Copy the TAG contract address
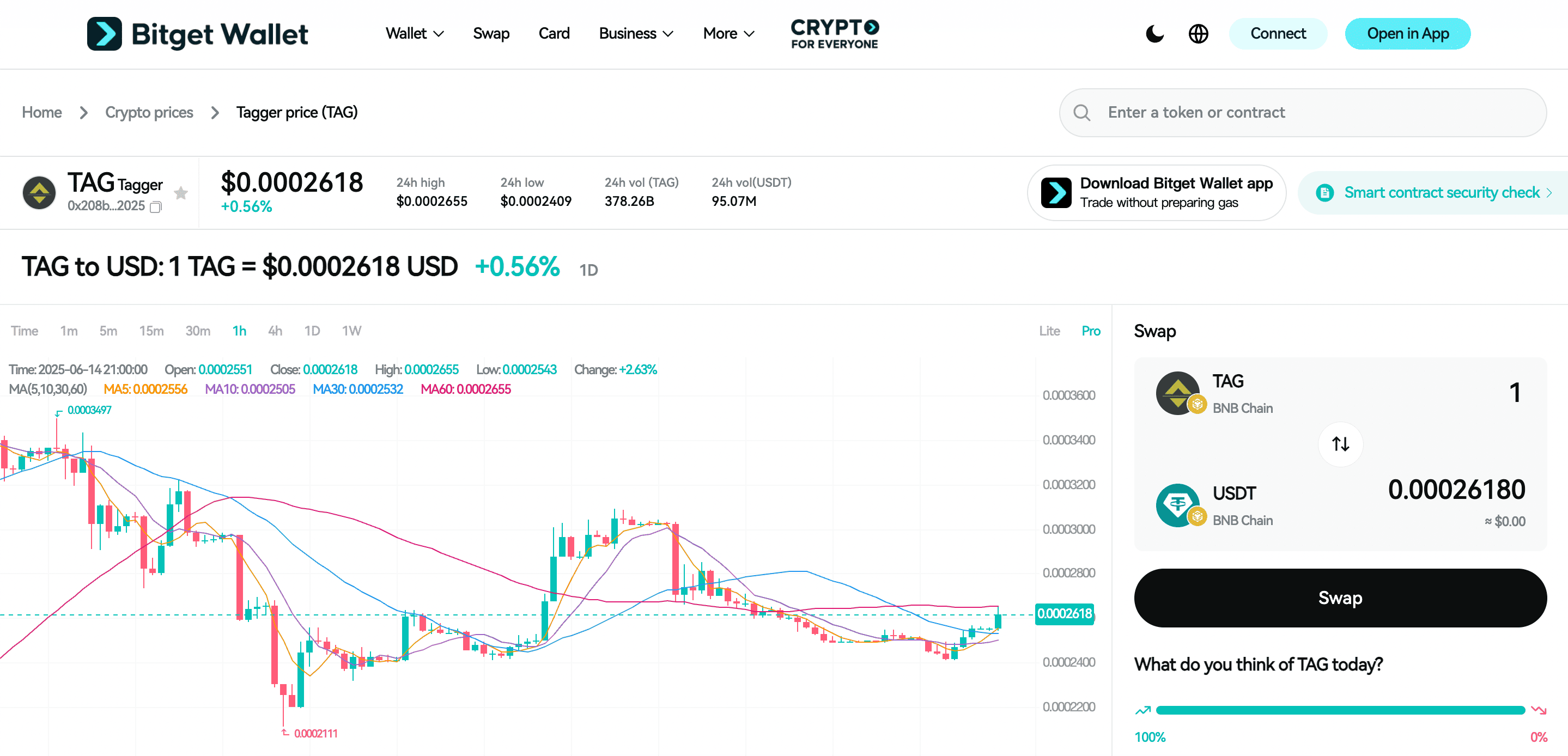The height and width of the screenshot is (756, 1568). 156,207
